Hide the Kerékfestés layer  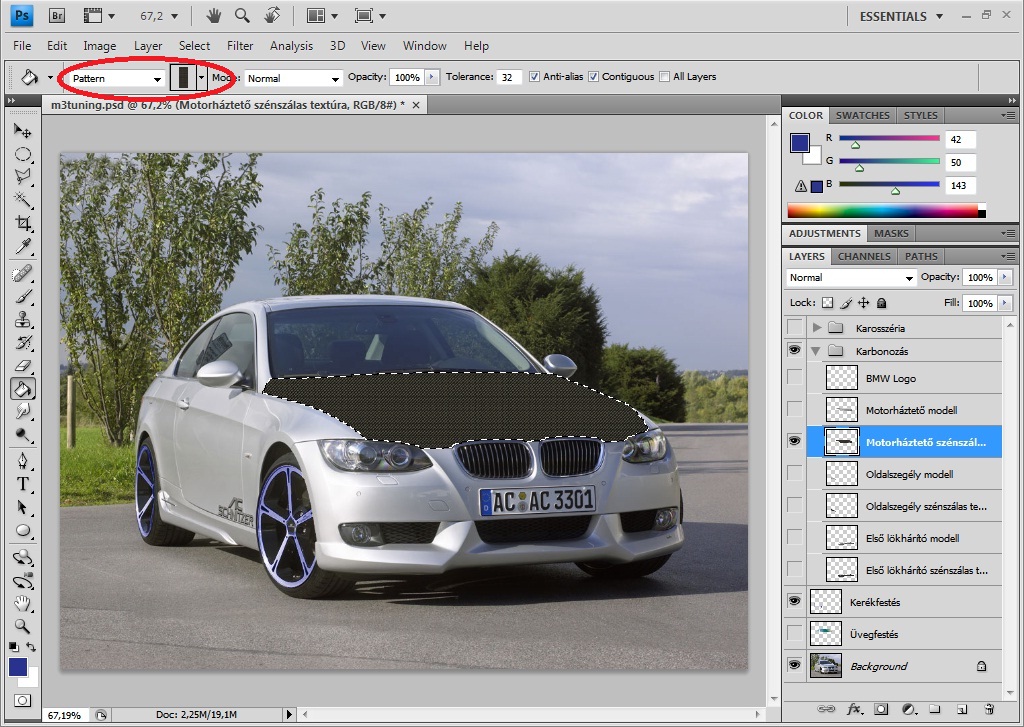point(794,601)
